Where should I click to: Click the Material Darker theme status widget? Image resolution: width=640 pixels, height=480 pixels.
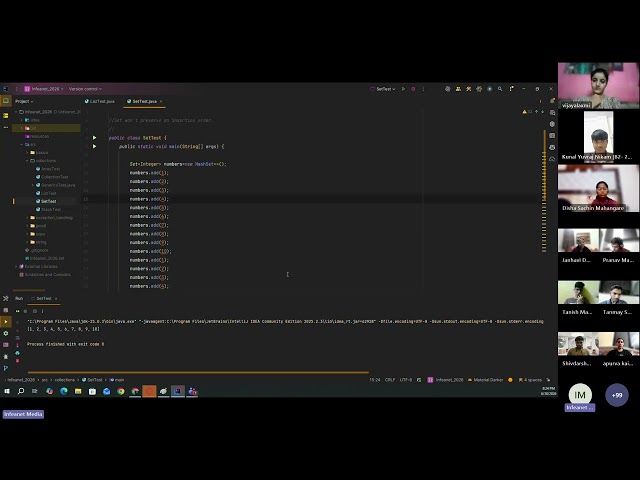(x=485, y=380)
